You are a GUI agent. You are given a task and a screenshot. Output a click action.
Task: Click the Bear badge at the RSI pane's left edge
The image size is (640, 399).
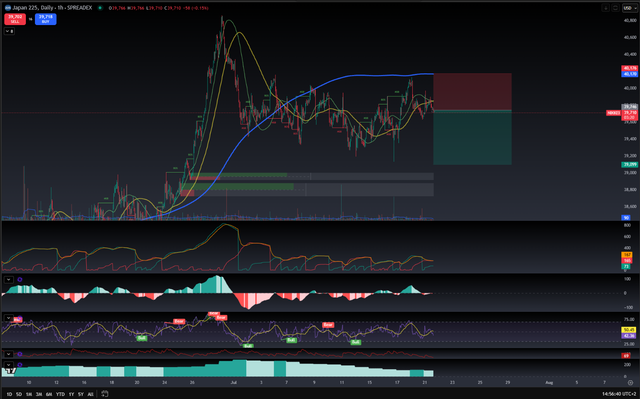click(17, 319)
